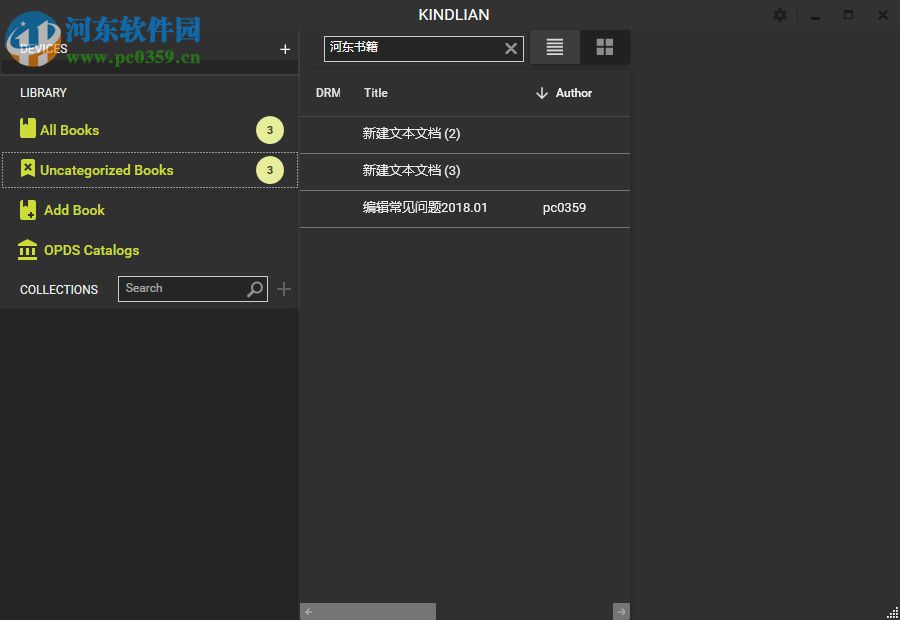The width and height of the screenshot is (900, 620).
Task: Sort books by the Title column
Action: (375, 93)
